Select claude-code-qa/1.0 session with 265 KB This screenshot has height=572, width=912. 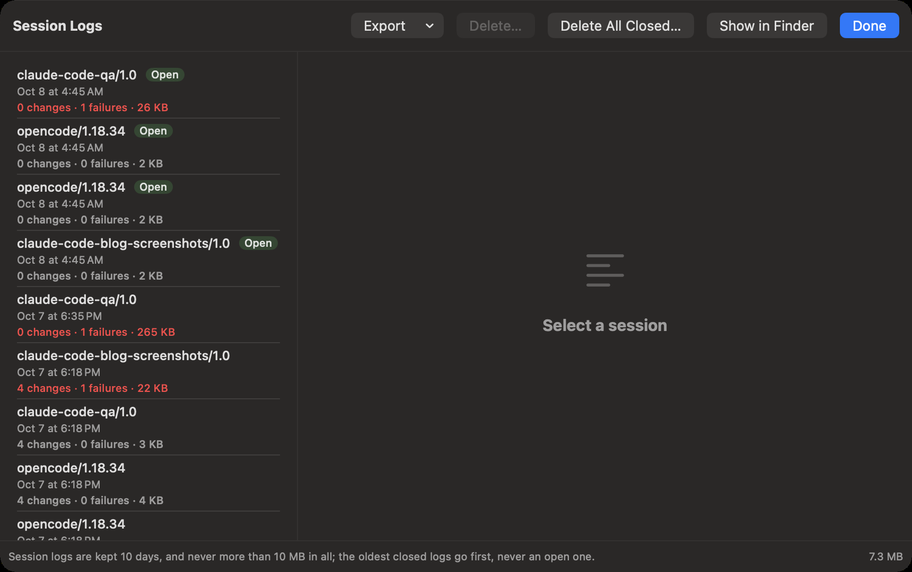coord(148,315)
